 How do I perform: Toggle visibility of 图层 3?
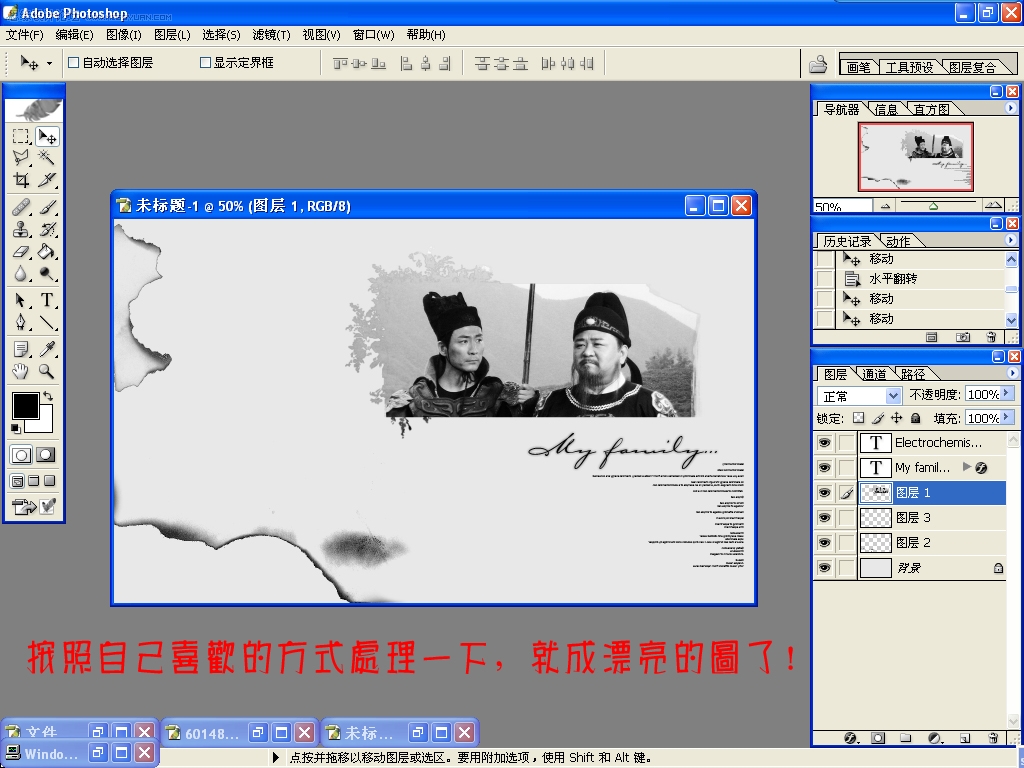tap(825, 517)
